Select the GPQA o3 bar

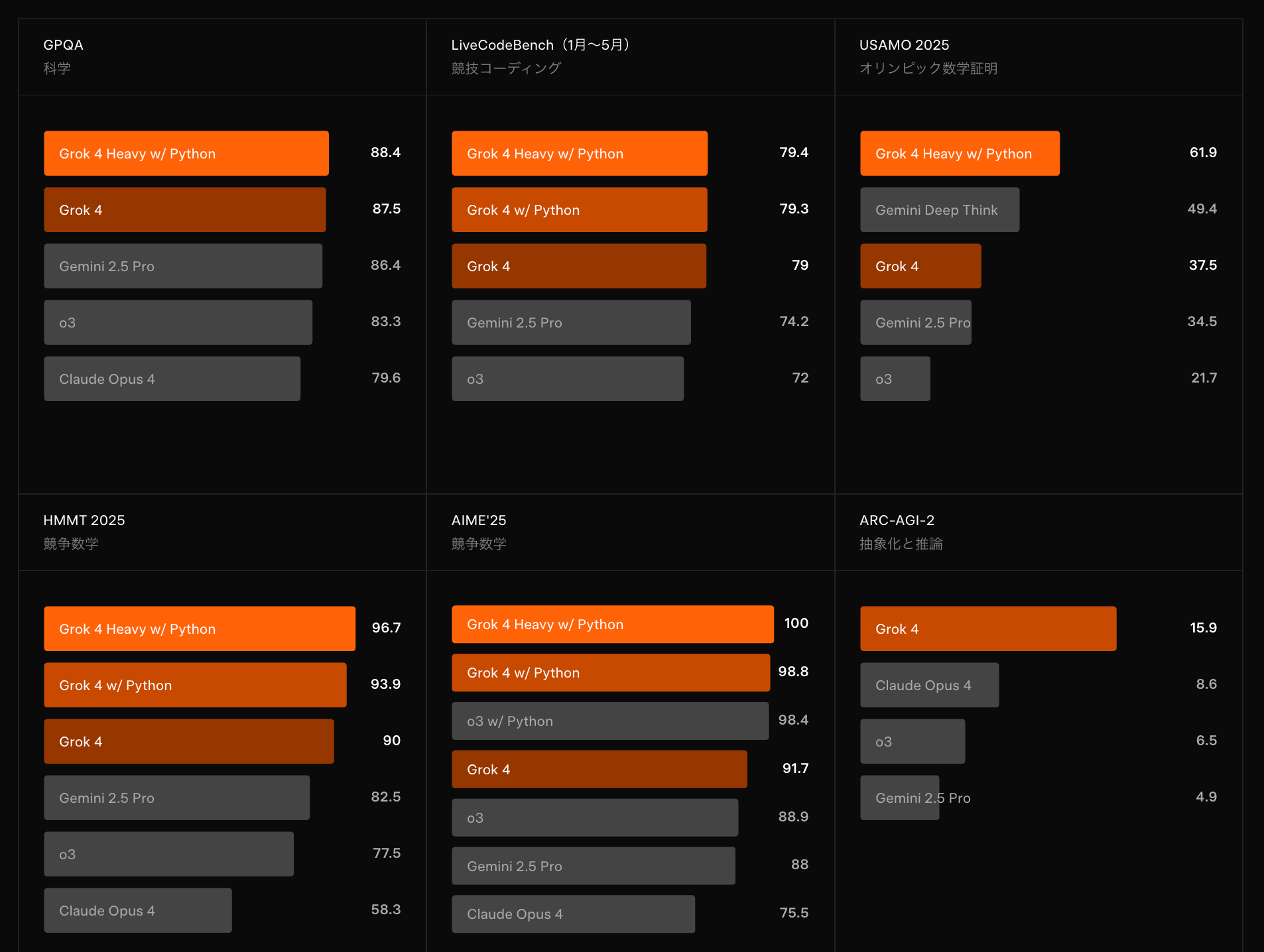click(x=178, y=322)
